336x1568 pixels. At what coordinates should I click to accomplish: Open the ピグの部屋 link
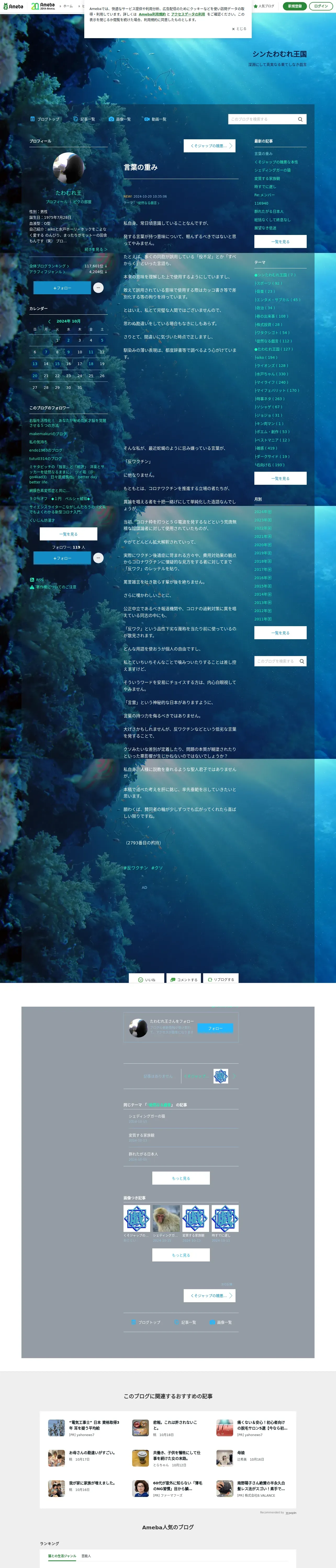point(82,201)
